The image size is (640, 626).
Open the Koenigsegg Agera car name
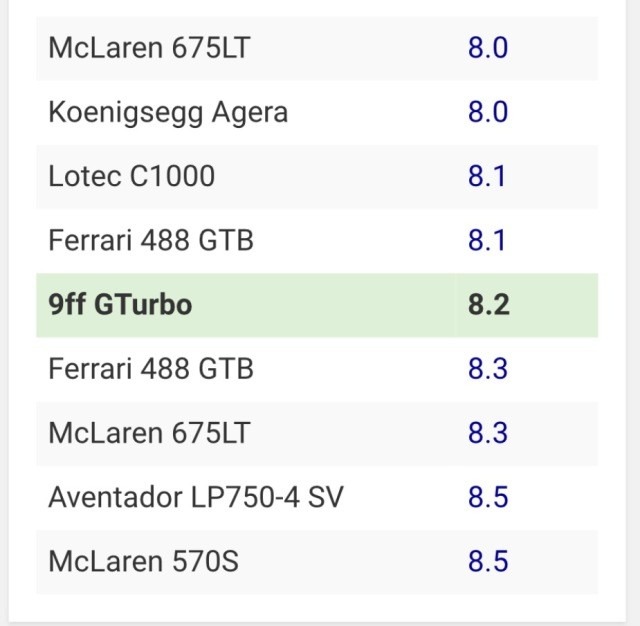point(168,112)
